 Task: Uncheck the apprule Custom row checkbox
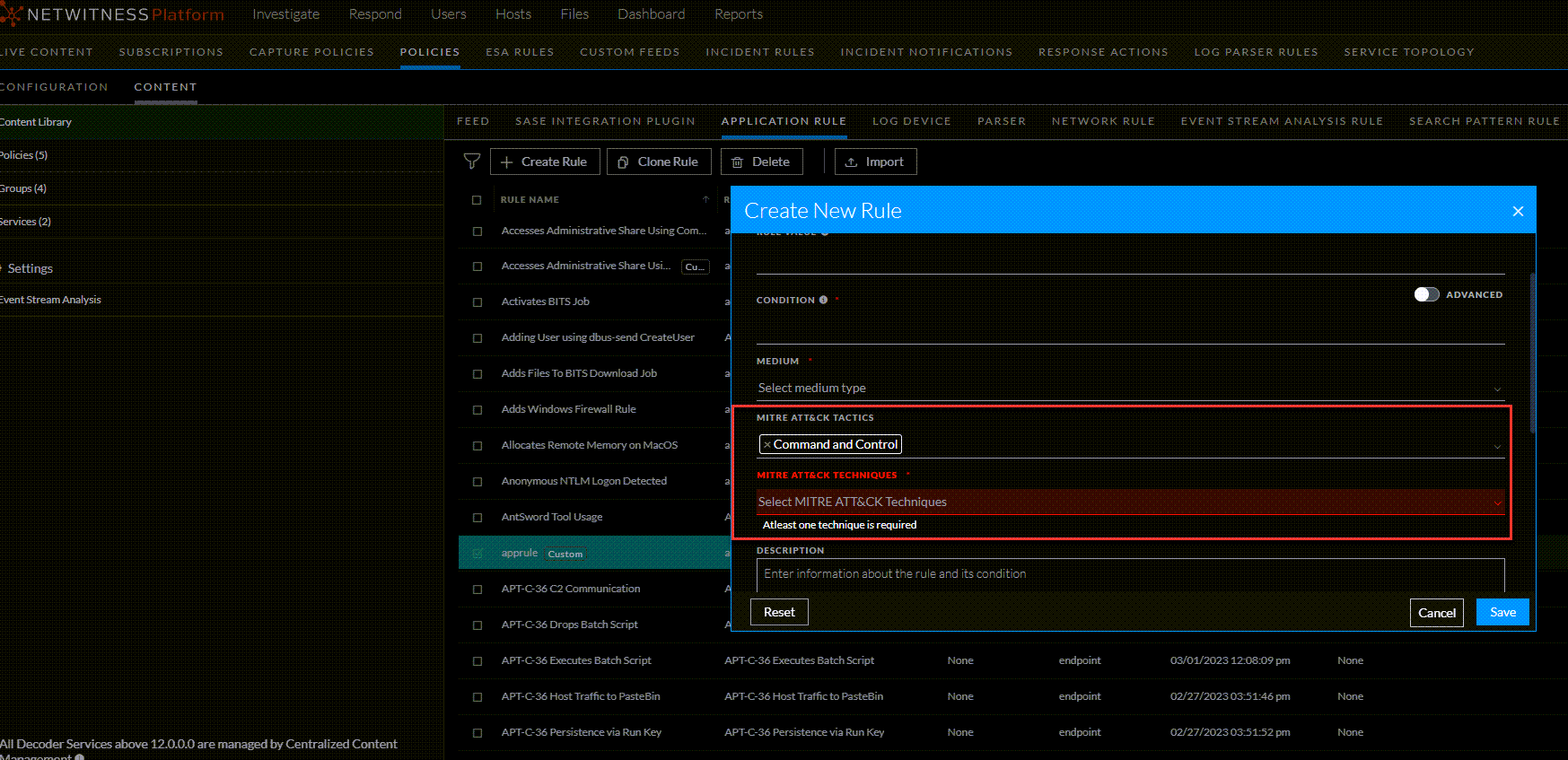tap(477, 554)
